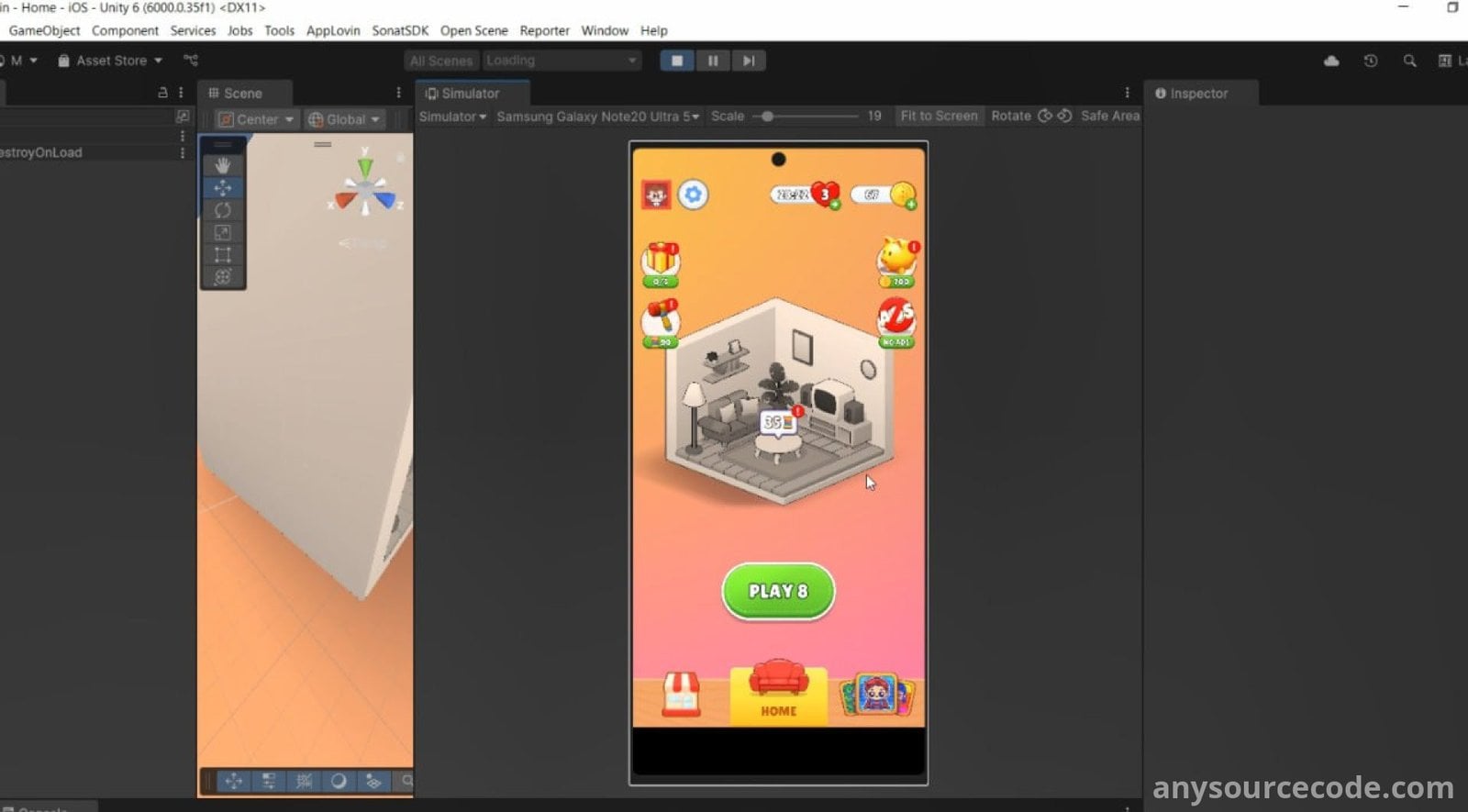Select the Rect transform tool
1468x812 pixels.
pyautogui.click(x=222, y=254)
